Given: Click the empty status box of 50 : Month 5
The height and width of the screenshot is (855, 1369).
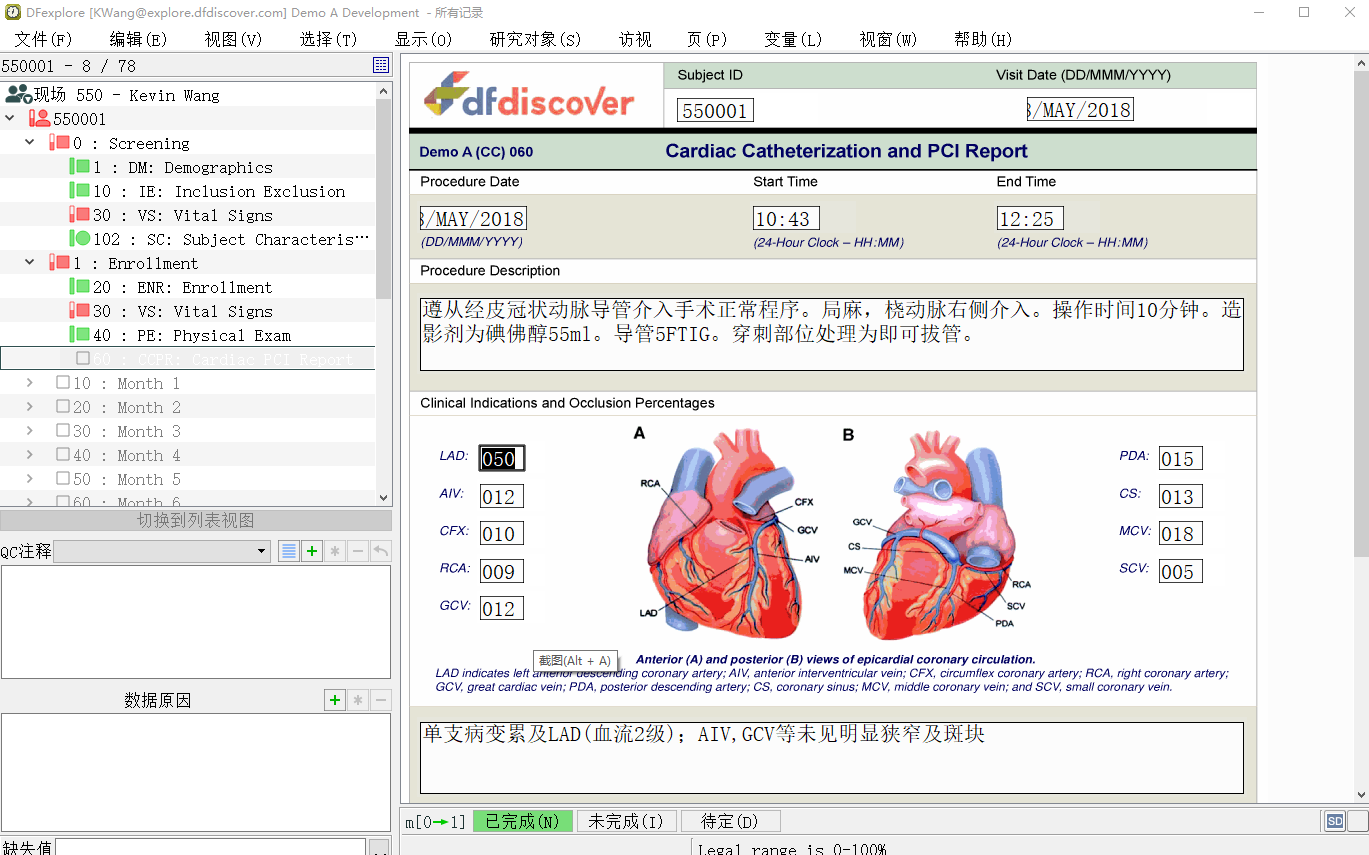Looking at the screenshot, I should click(x=63, y=479).
